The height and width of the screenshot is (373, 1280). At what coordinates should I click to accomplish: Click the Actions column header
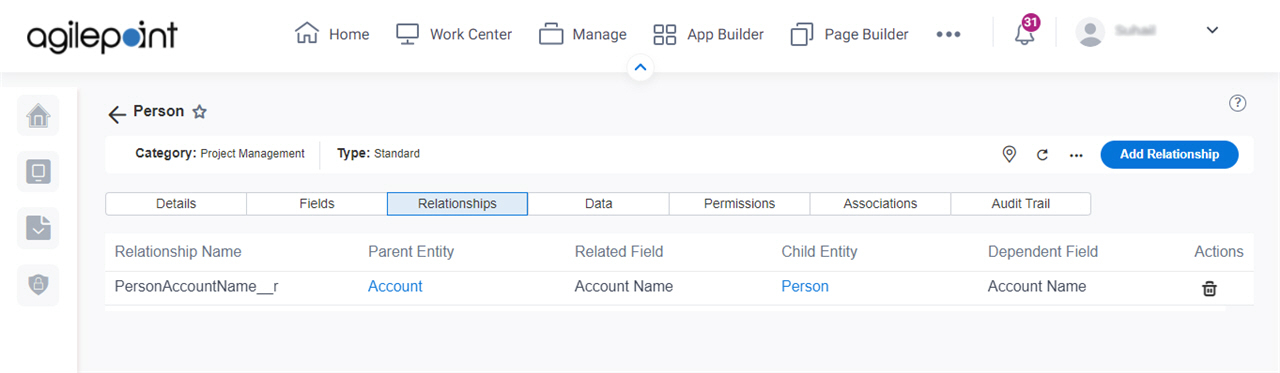coord(1219,251)
